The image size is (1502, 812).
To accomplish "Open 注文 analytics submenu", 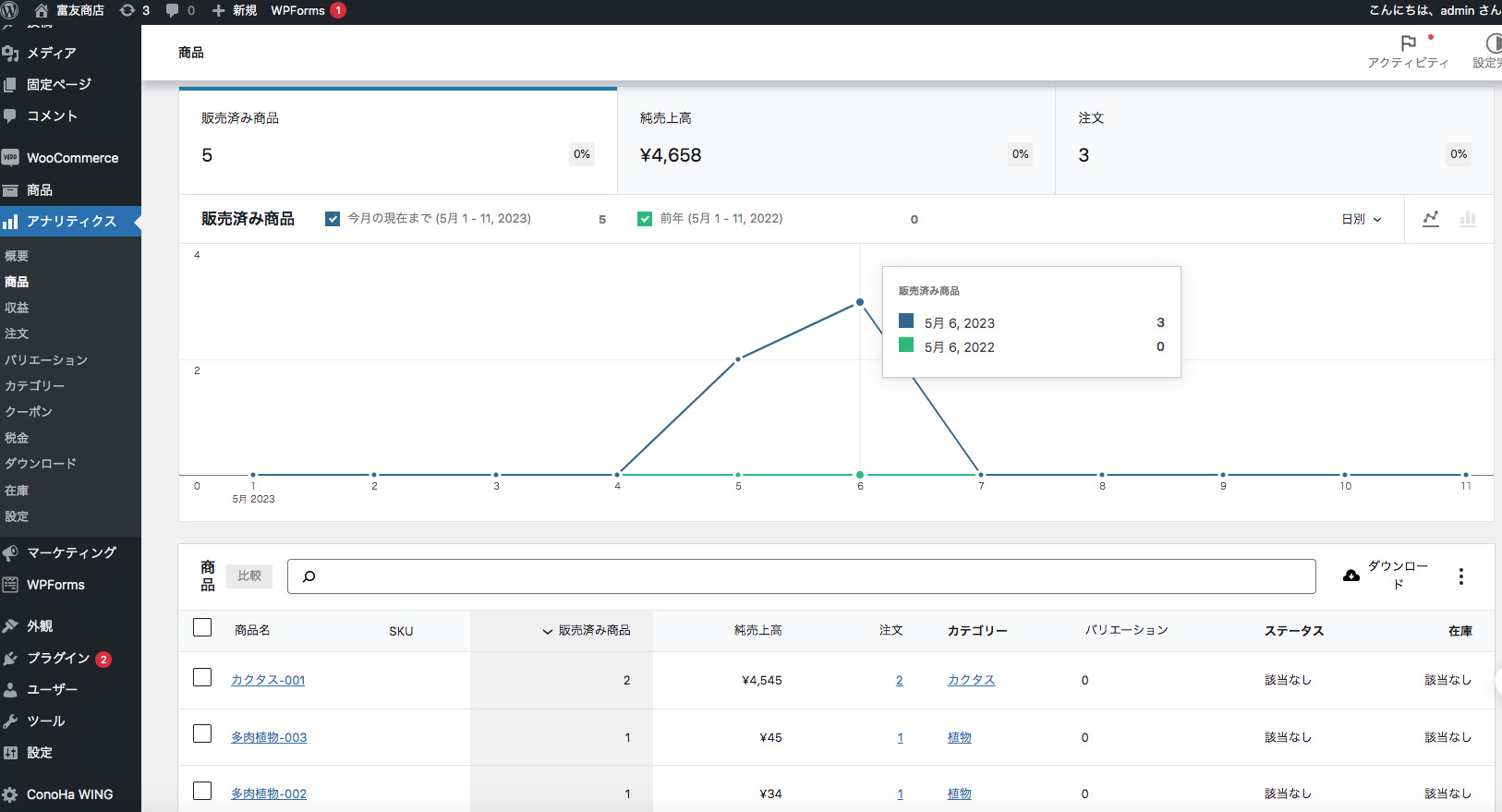I will [17, 333].
